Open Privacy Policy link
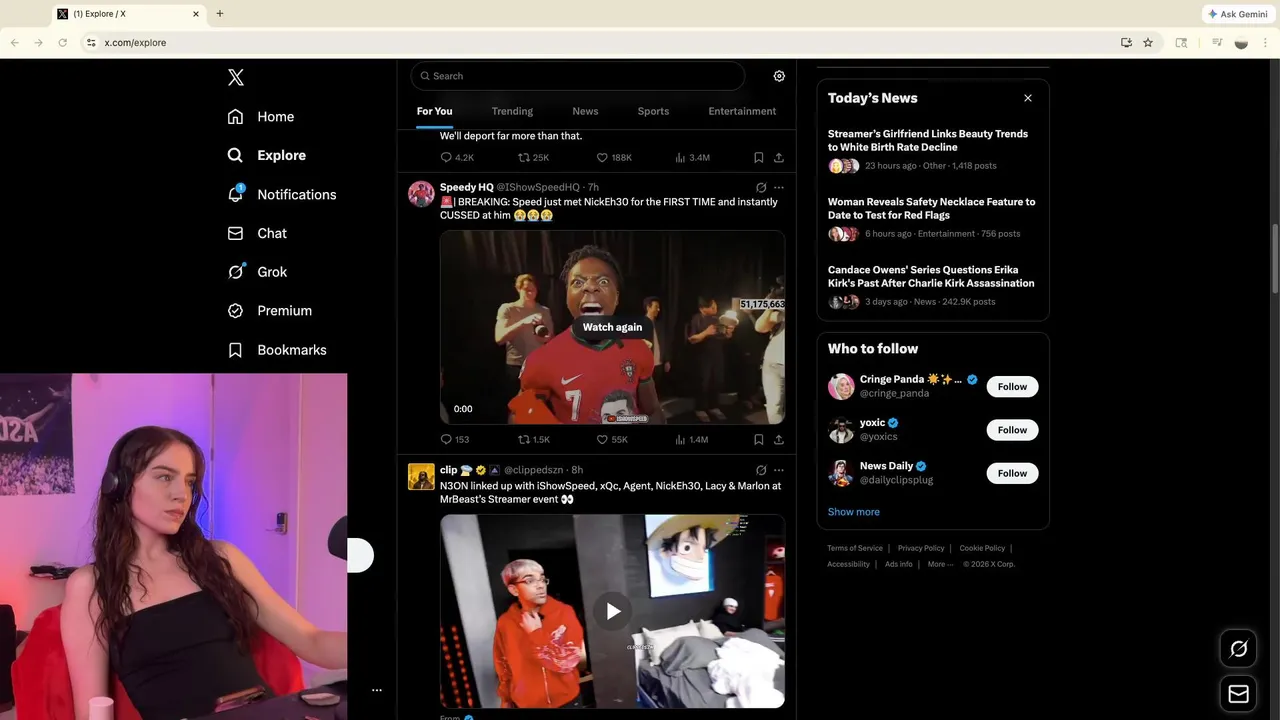The image size is (1280, 720). [x=921, y=548]
